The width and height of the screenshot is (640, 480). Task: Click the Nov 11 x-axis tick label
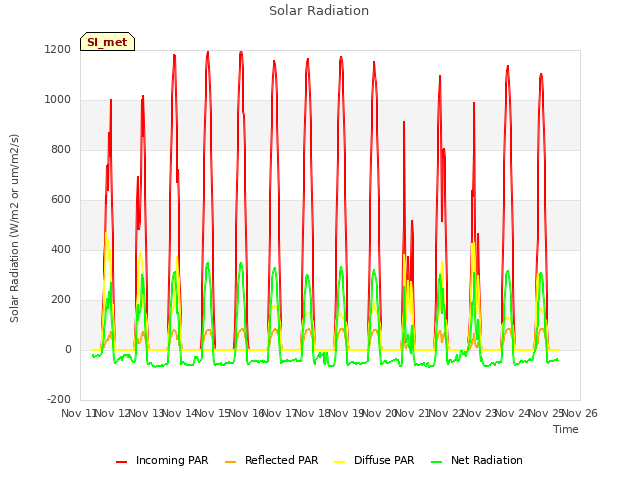coord(79,413)
